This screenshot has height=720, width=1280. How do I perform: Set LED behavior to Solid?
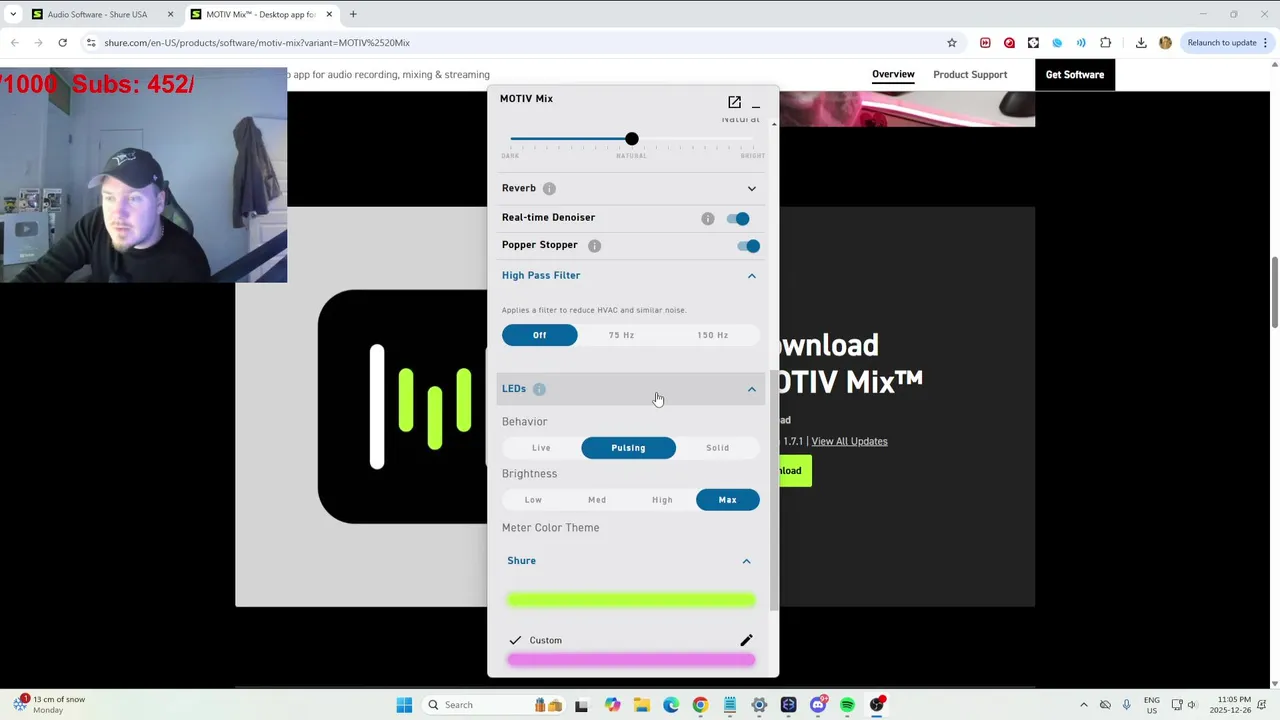[718, 448]
